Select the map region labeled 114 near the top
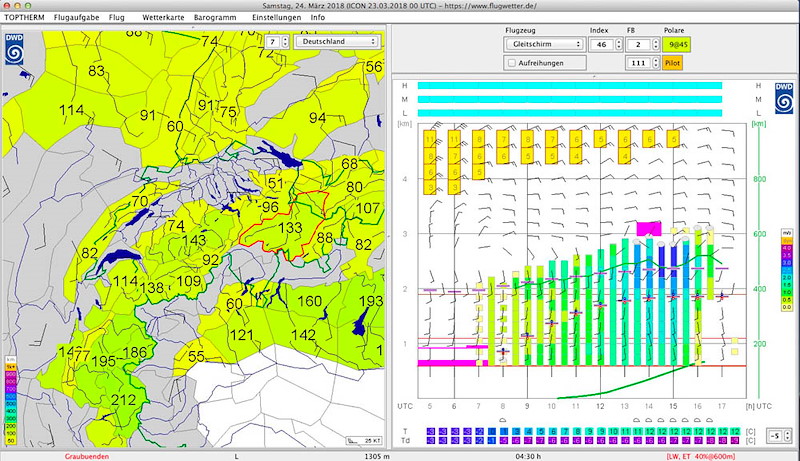This screenshot has width=800, height=461. [71, 110]
